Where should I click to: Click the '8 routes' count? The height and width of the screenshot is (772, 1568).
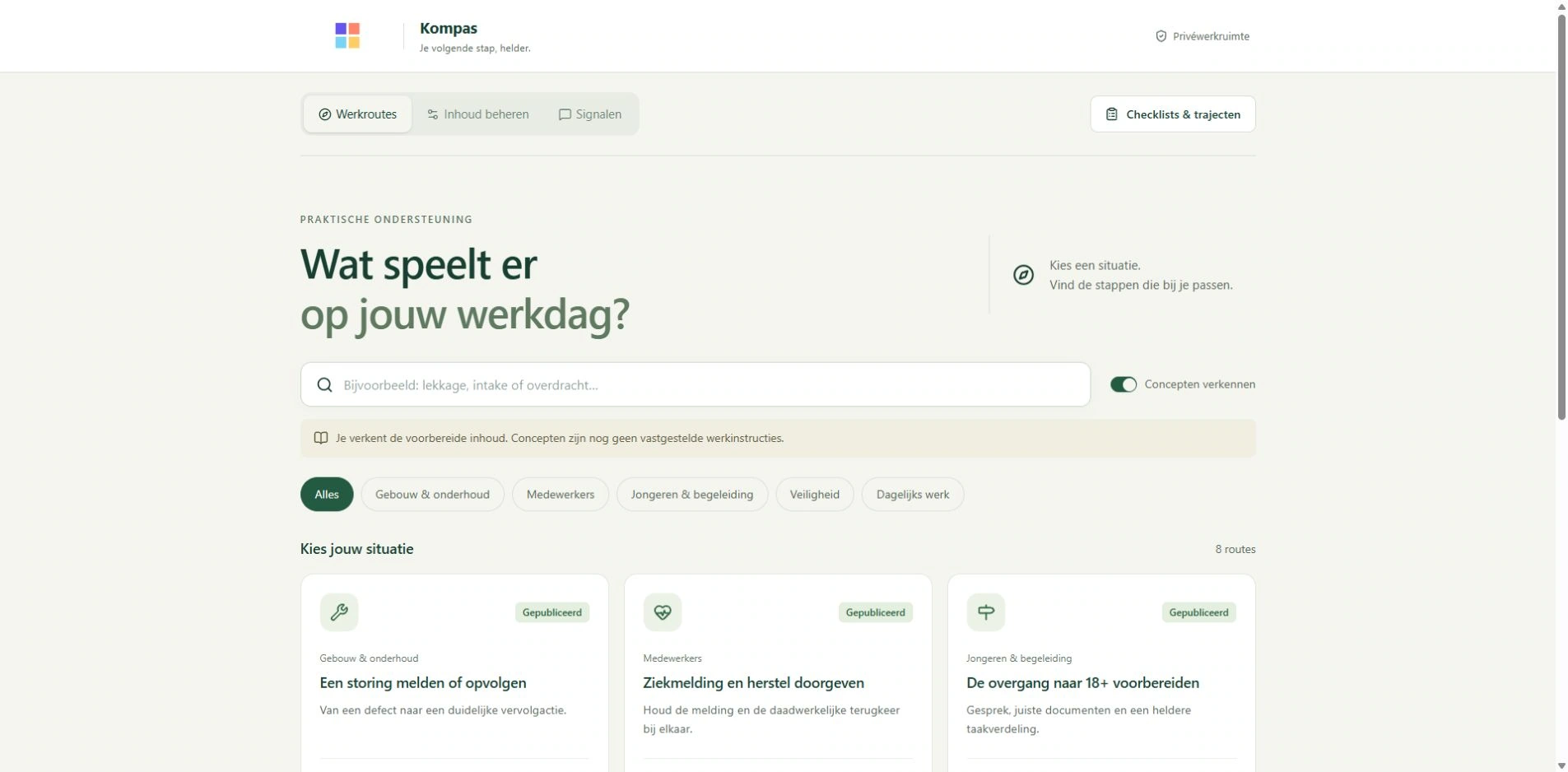1235,549
